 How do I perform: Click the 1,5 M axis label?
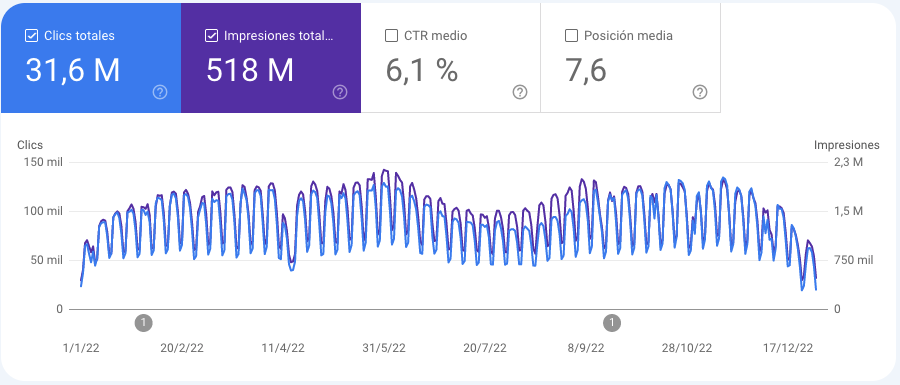pyautogui.click(x=848, y=212)
